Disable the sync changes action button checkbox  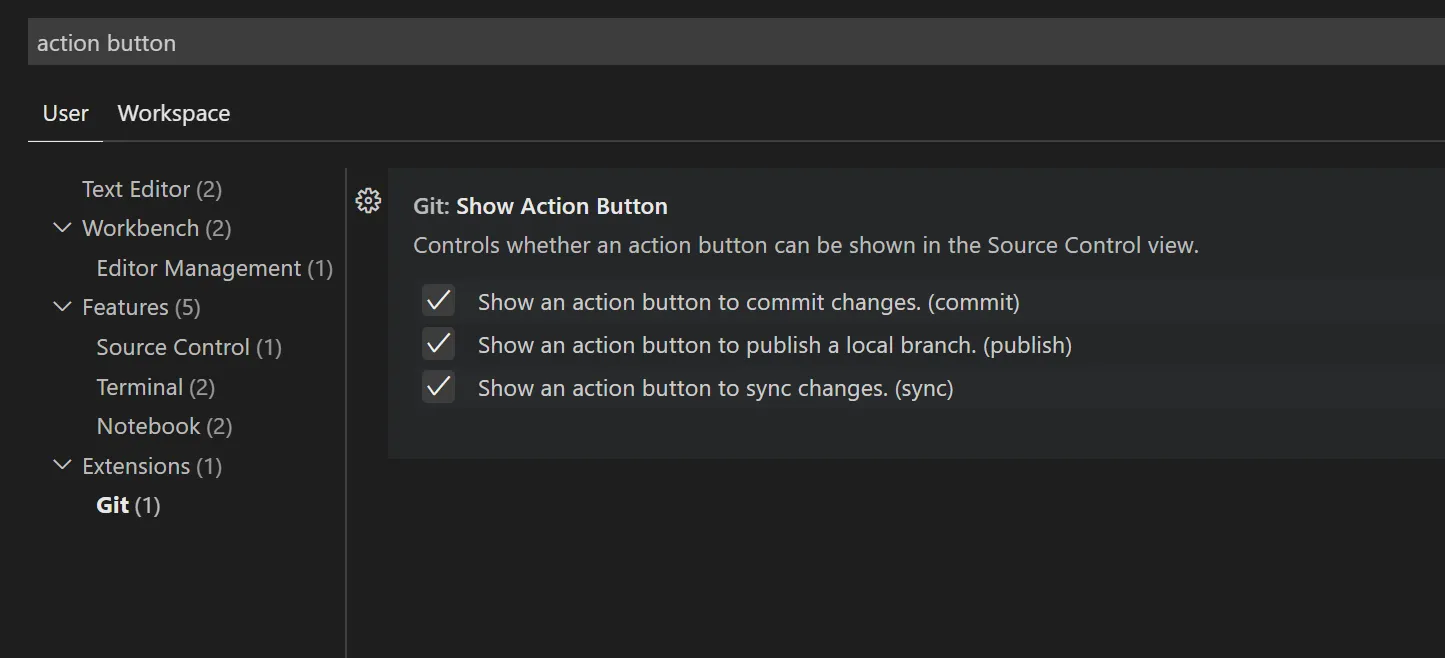pos(438,388)
